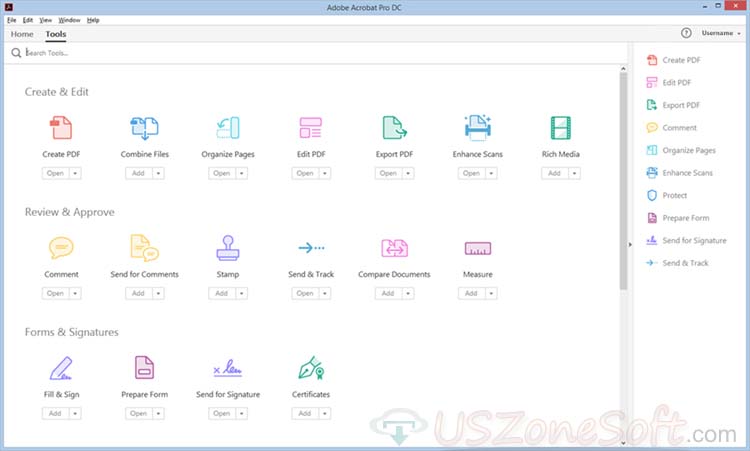Click the Send for Comments icon
Screen dimensions: 750x451
144,247
